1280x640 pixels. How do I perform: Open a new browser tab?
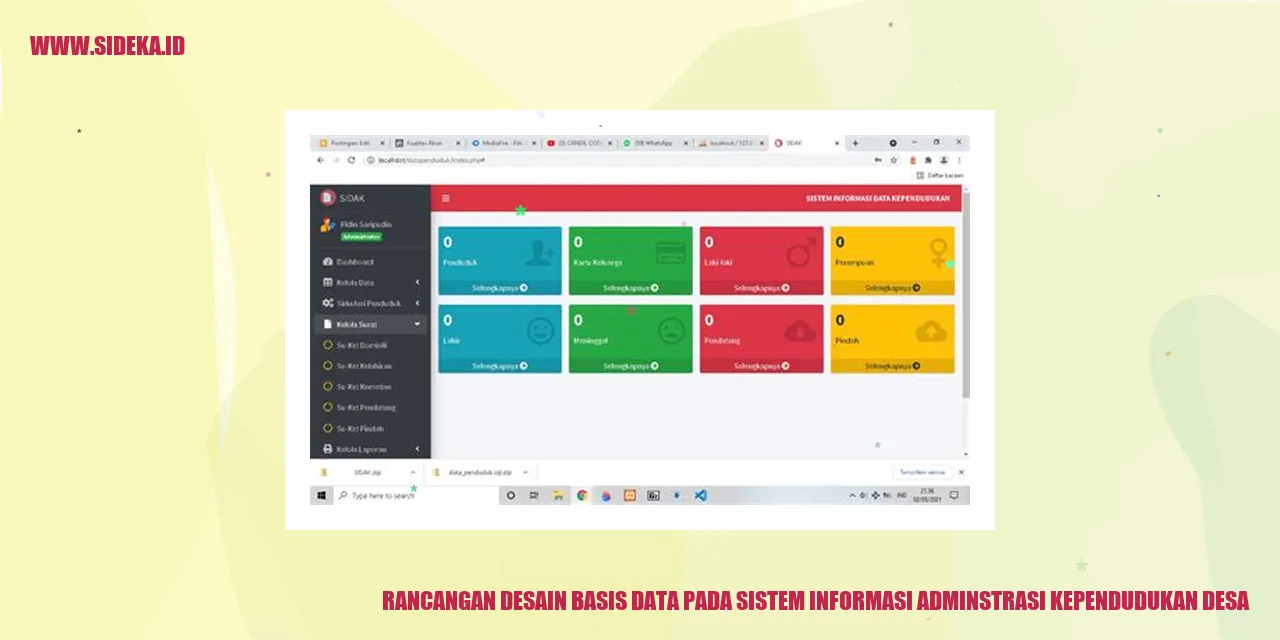(855, 143)
